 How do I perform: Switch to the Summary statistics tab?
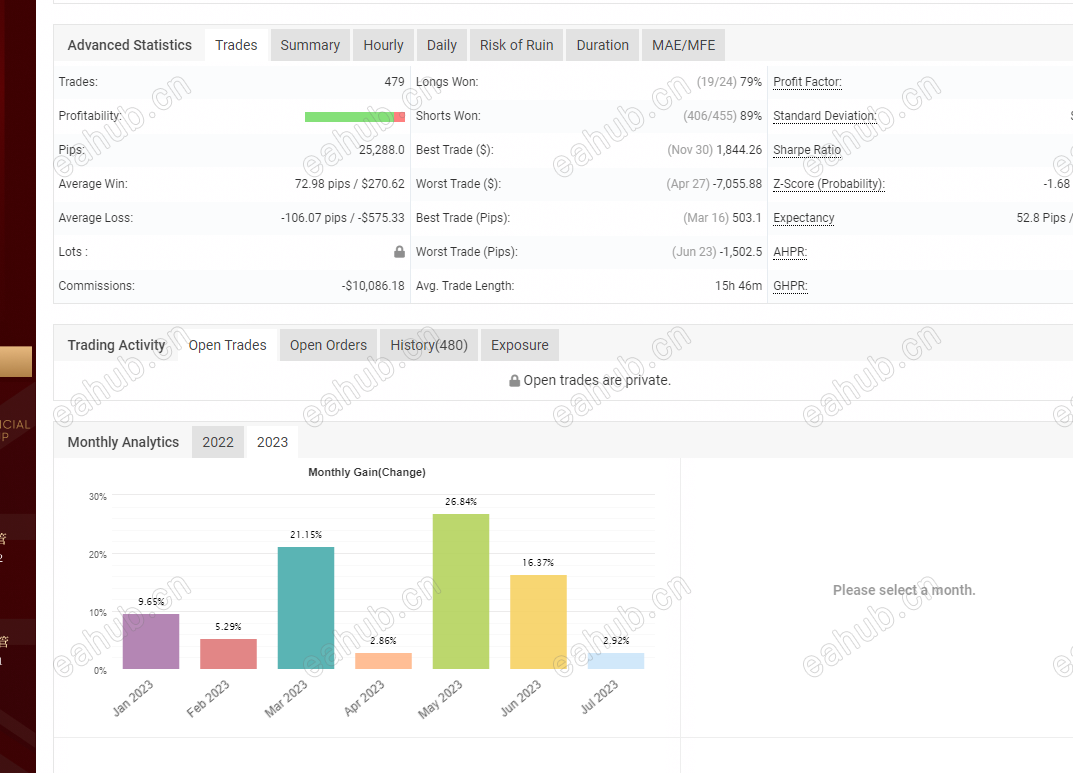click(310, 45)
